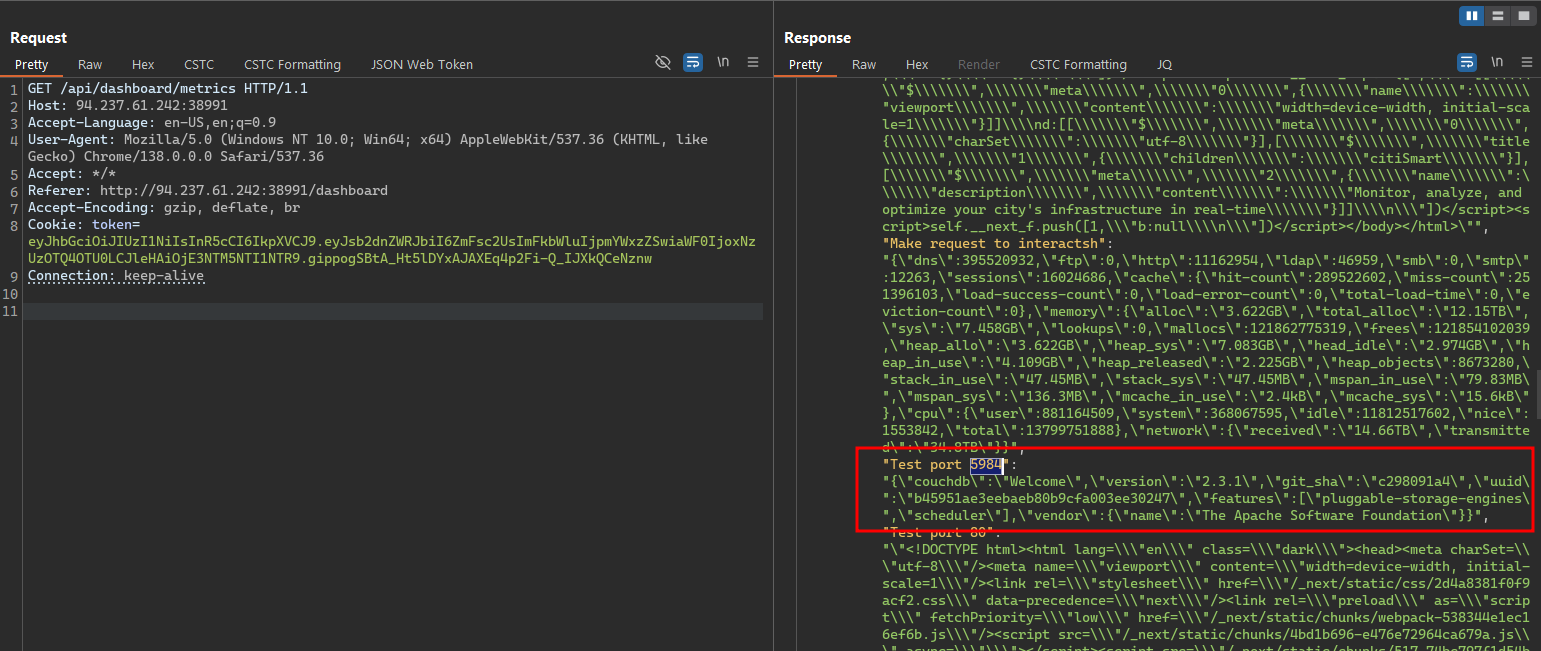The height and width of the screenshot is (651, 1541).
Task: Open the JQ tab in Response panel
Action: (x=1164, y=64)
